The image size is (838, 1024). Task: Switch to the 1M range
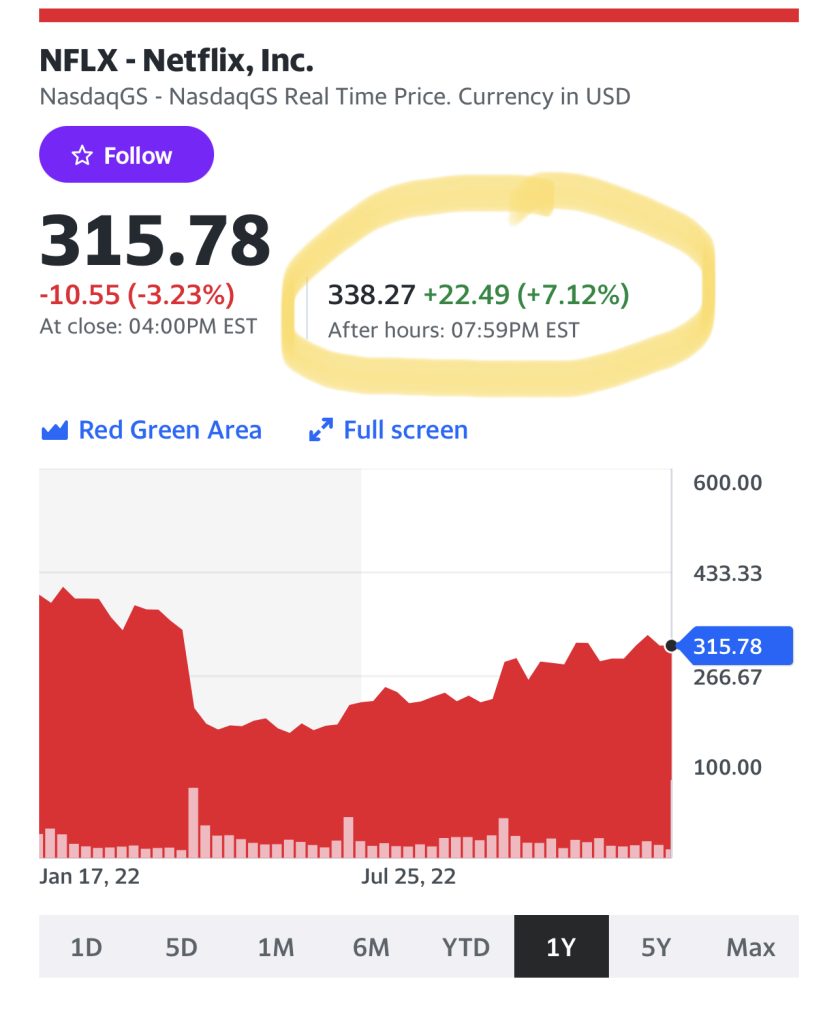276,947
